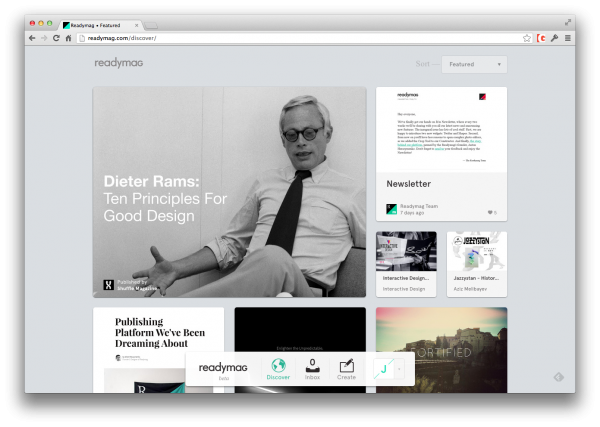Like the Newsletter with heart icon
600x427 pixels.
click(x=492, y=212)
